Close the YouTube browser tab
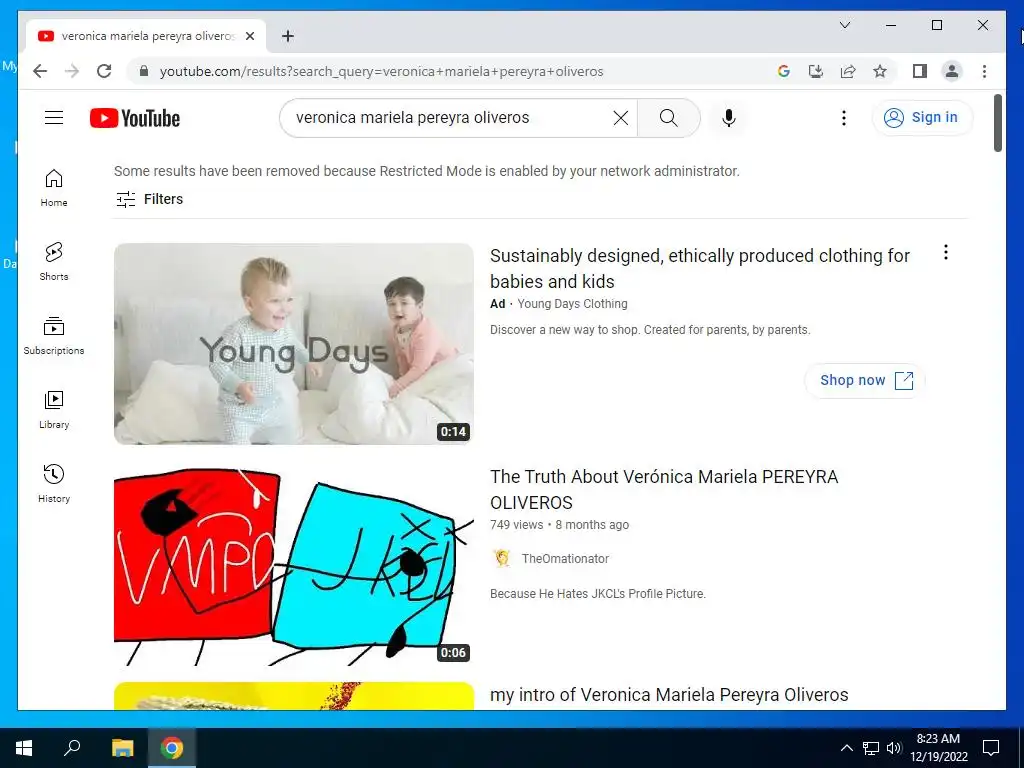1024x768 pixels. (x=249, y=36)
